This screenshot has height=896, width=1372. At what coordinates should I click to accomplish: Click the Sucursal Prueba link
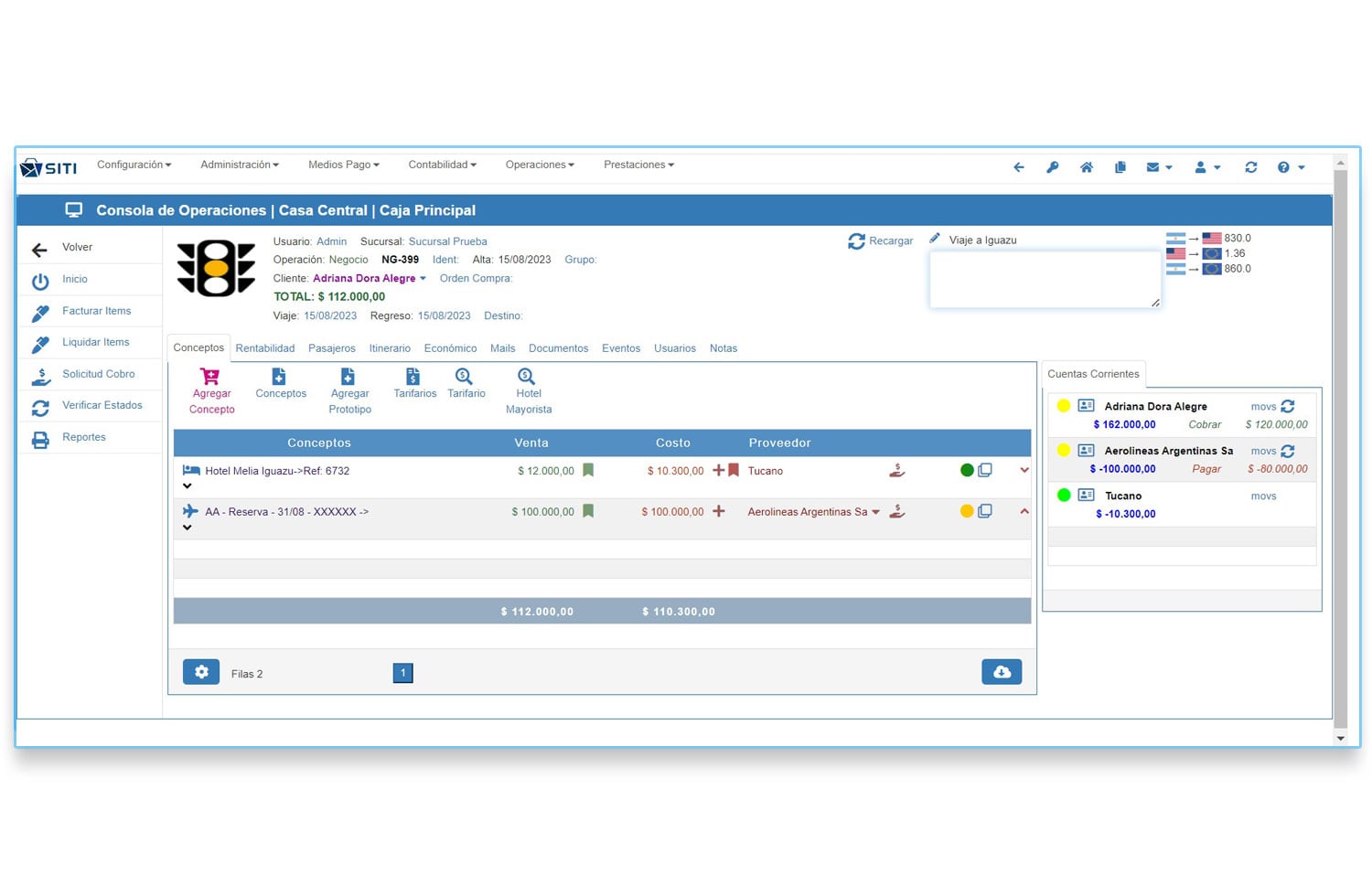447,241
